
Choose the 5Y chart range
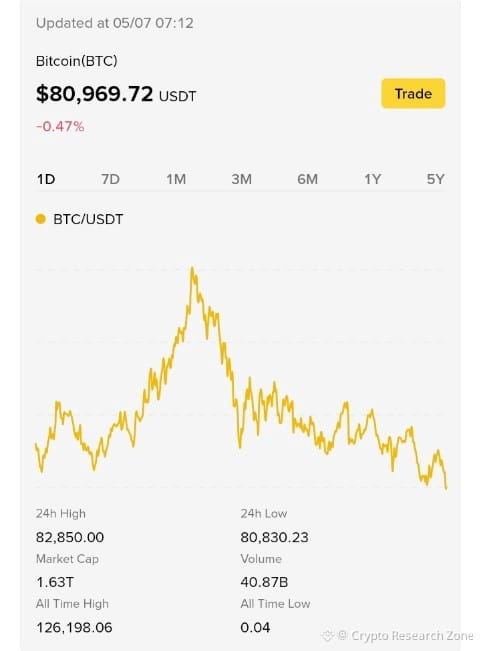coord(435,179)
